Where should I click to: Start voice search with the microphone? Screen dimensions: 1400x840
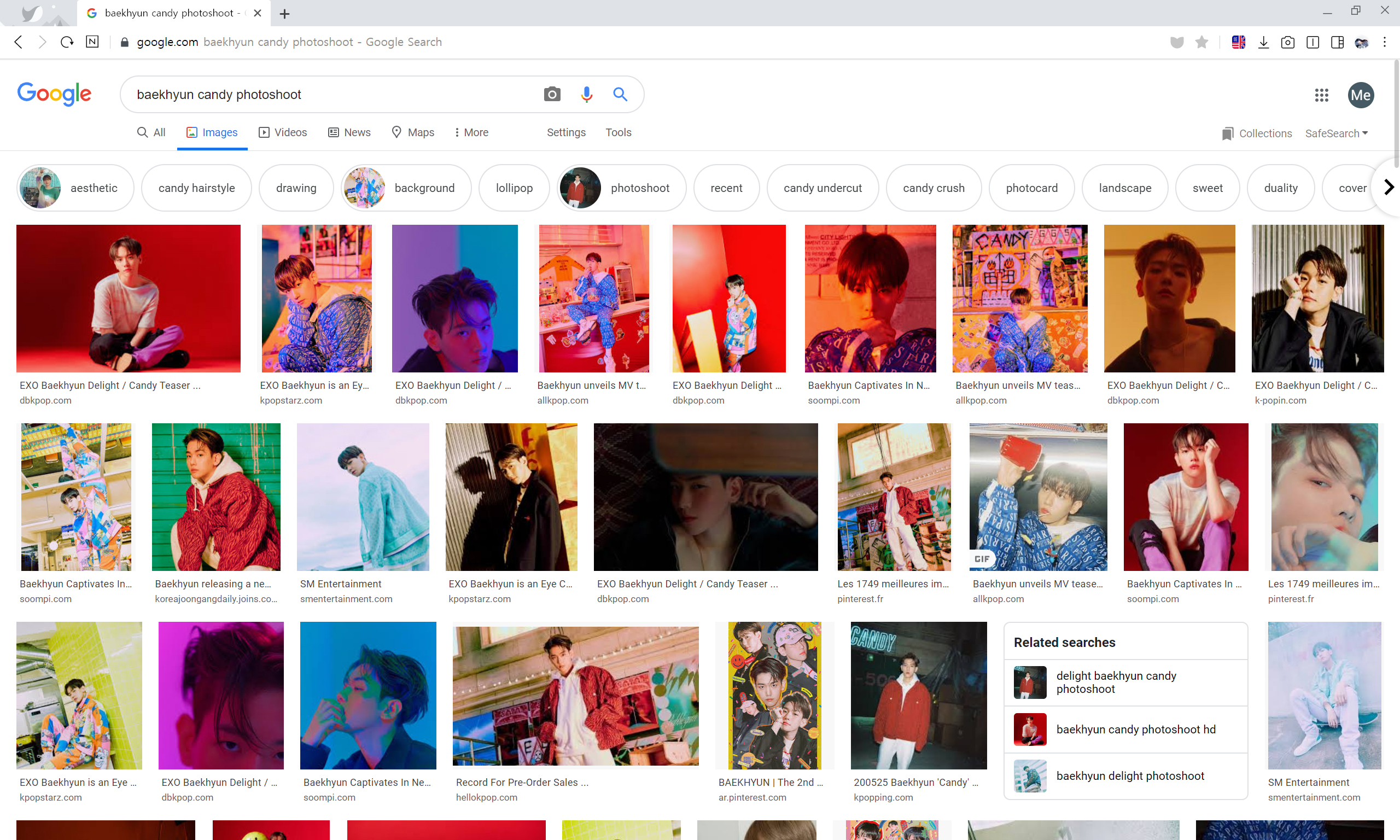click(586, 94)
